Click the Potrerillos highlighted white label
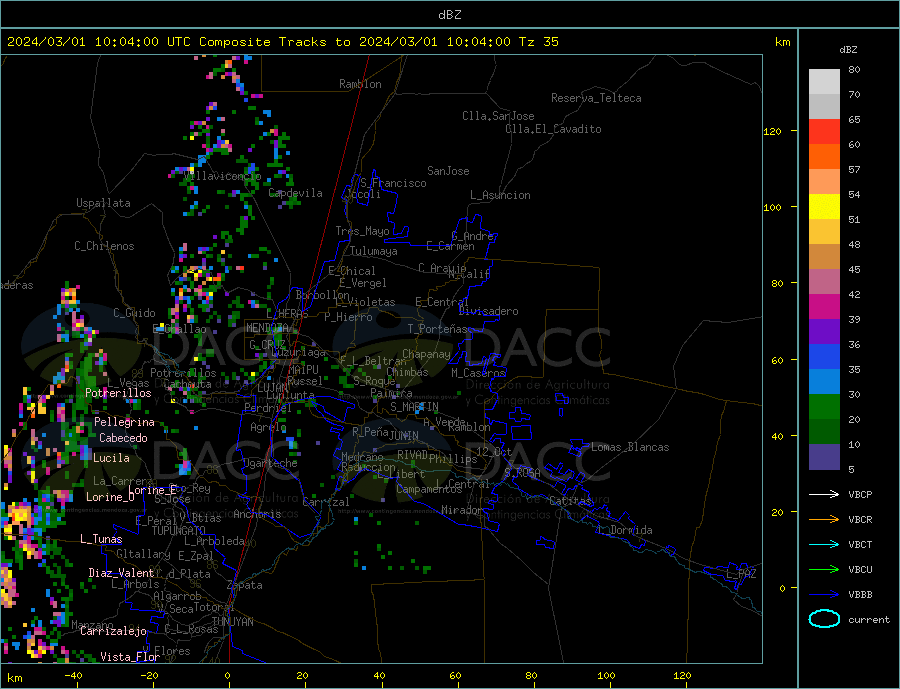The width and height of the screenshot is (900, 689). [x=118, y=393]
